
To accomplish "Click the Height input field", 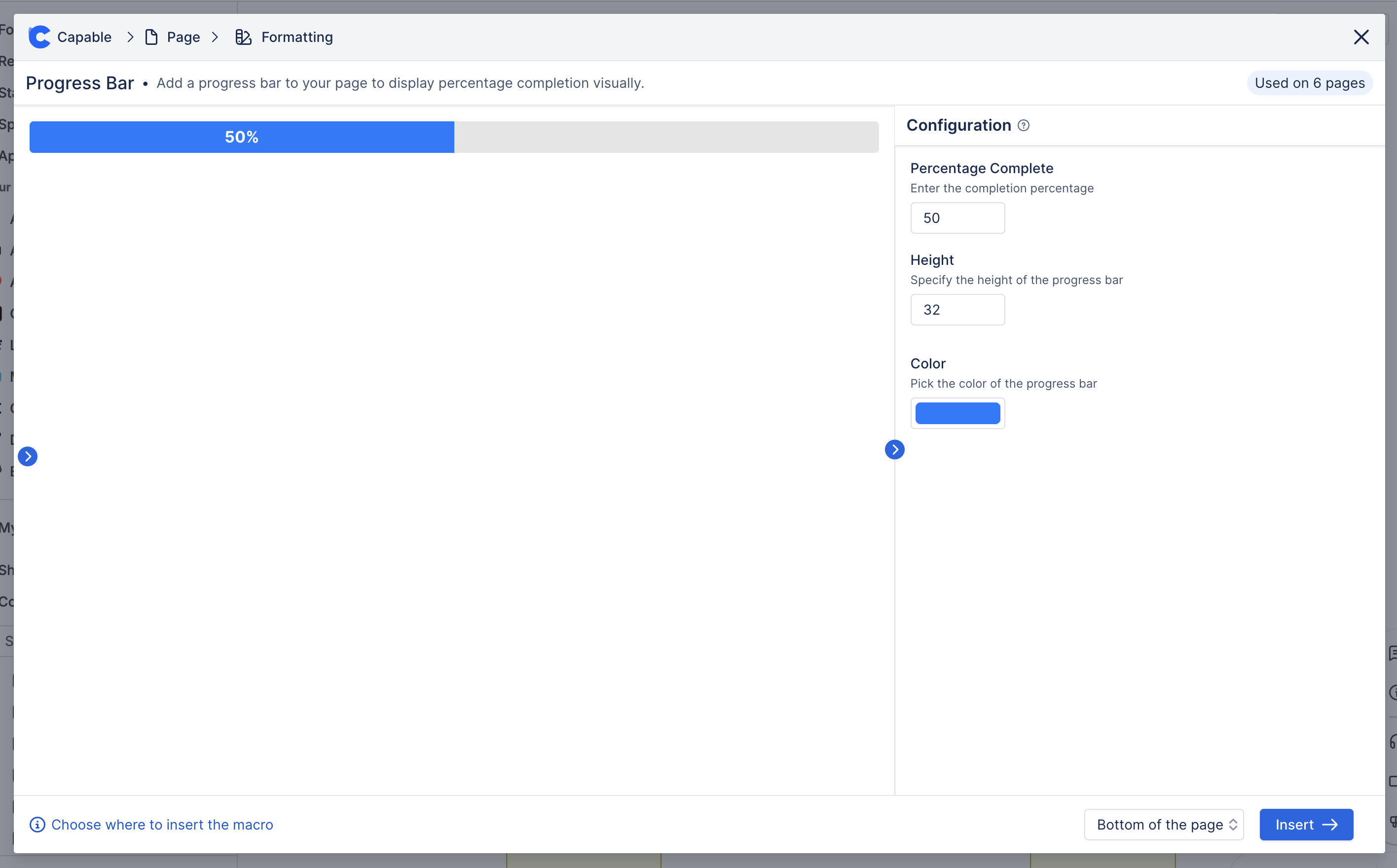I will click(x=957, y=310).
